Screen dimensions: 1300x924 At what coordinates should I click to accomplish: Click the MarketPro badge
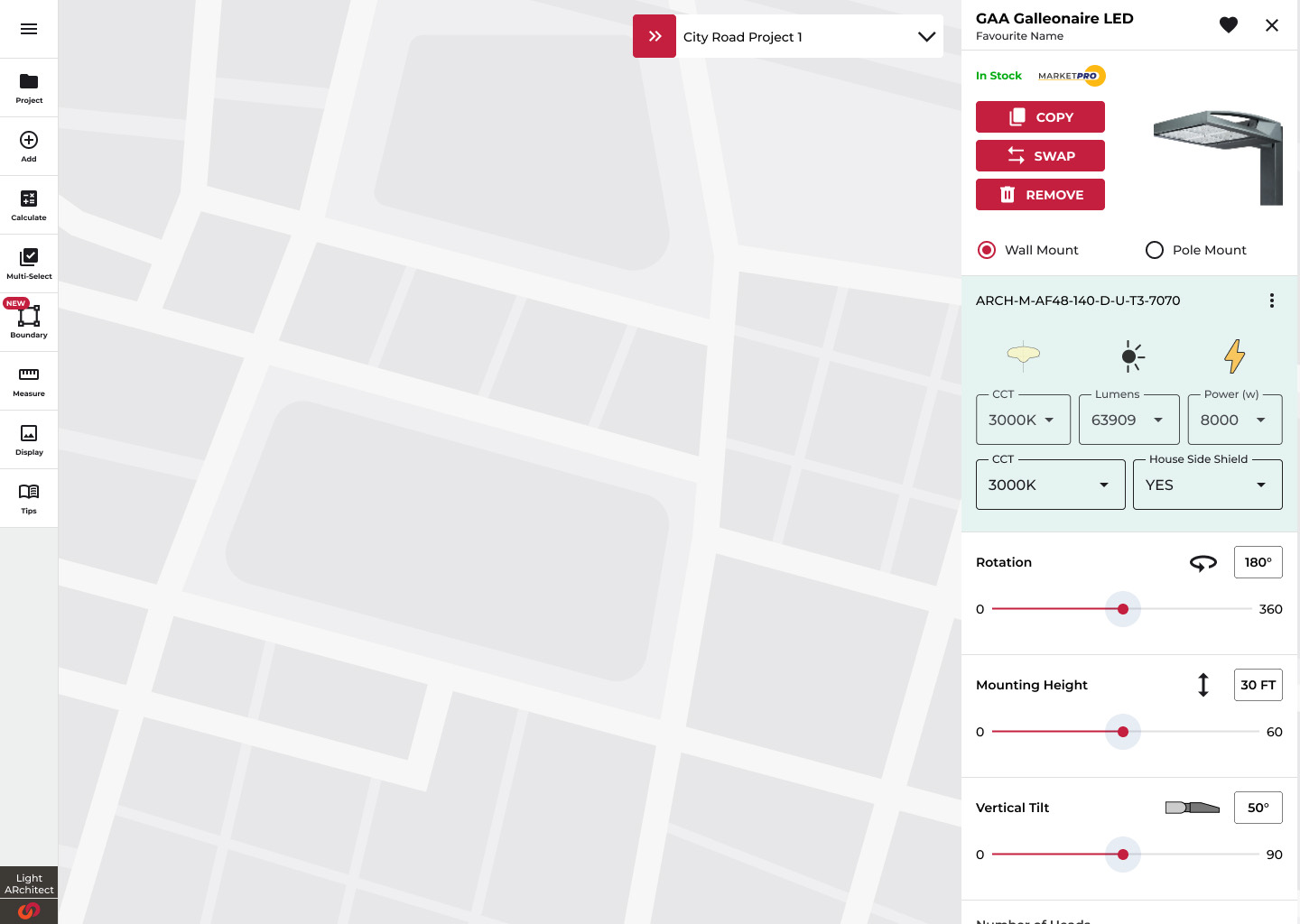click(1072, 76)
